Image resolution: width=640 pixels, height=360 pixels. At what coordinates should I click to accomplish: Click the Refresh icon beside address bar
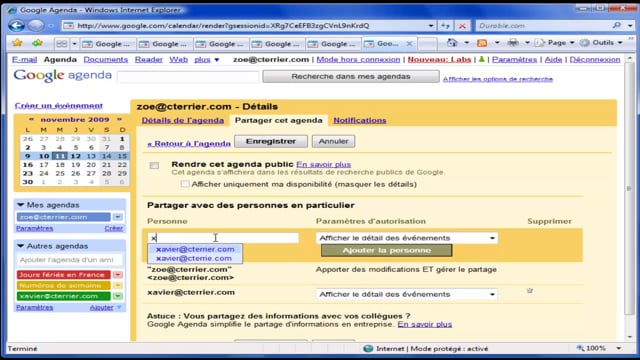[x=445, y=26]
